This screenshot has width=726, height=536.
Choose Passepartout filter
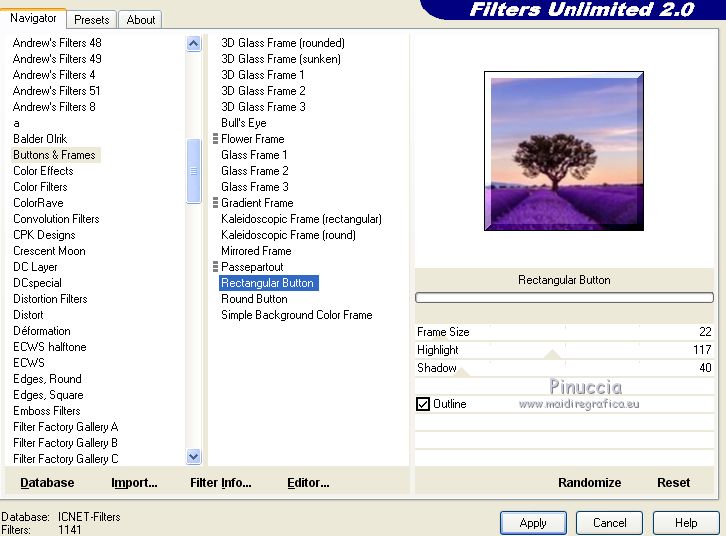[252, 267]
